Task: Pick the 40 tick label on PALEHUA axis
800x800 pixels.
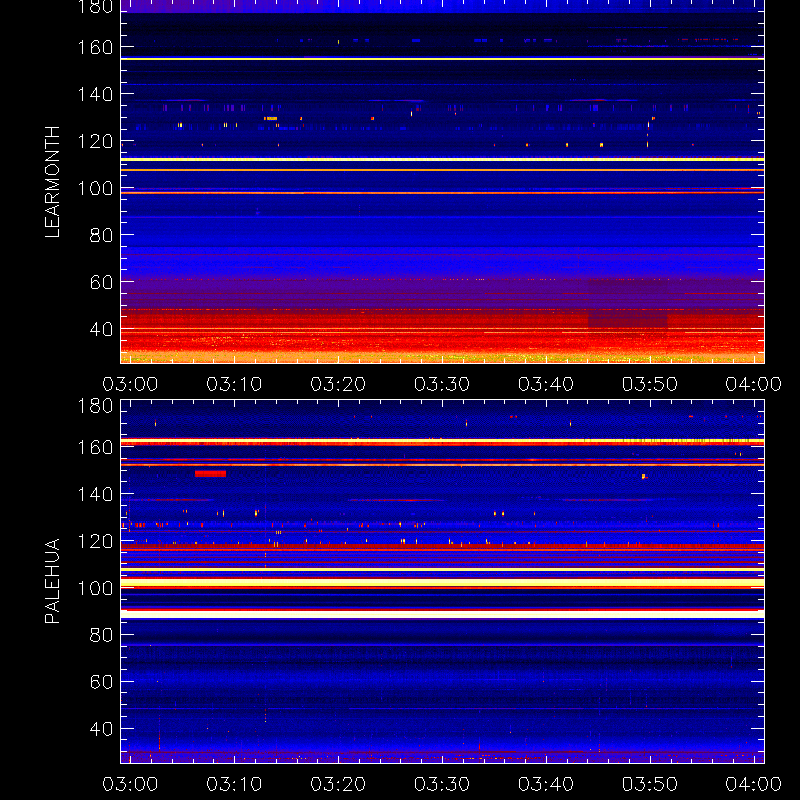Action: [101, 729]
